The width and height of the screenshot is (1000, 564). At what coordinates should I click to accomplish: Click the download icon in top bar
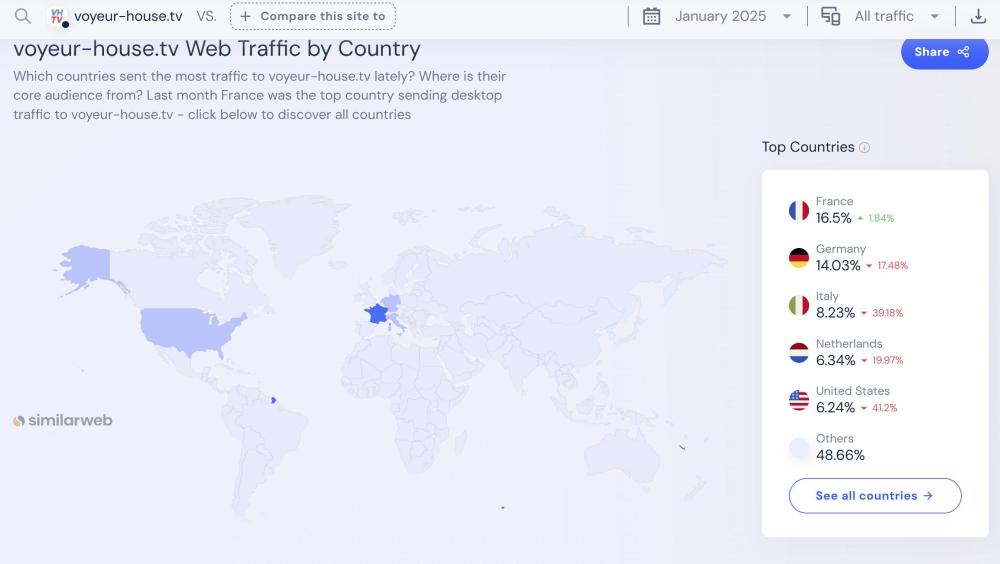[978, 16]
